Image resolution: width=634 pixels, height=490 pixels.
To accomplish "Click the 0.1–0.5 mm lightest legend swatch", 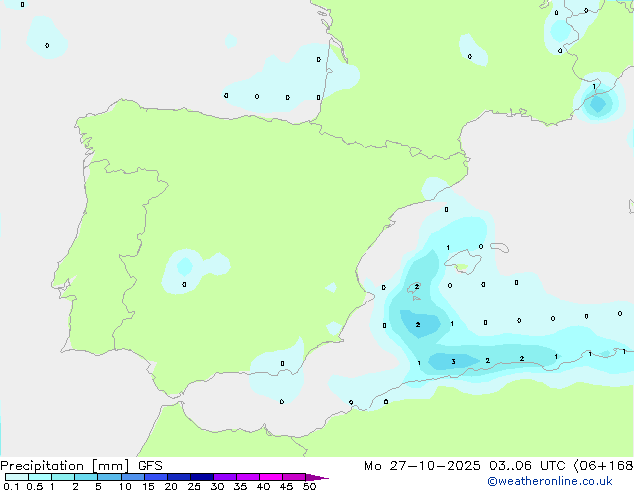I will coord(17,477).
